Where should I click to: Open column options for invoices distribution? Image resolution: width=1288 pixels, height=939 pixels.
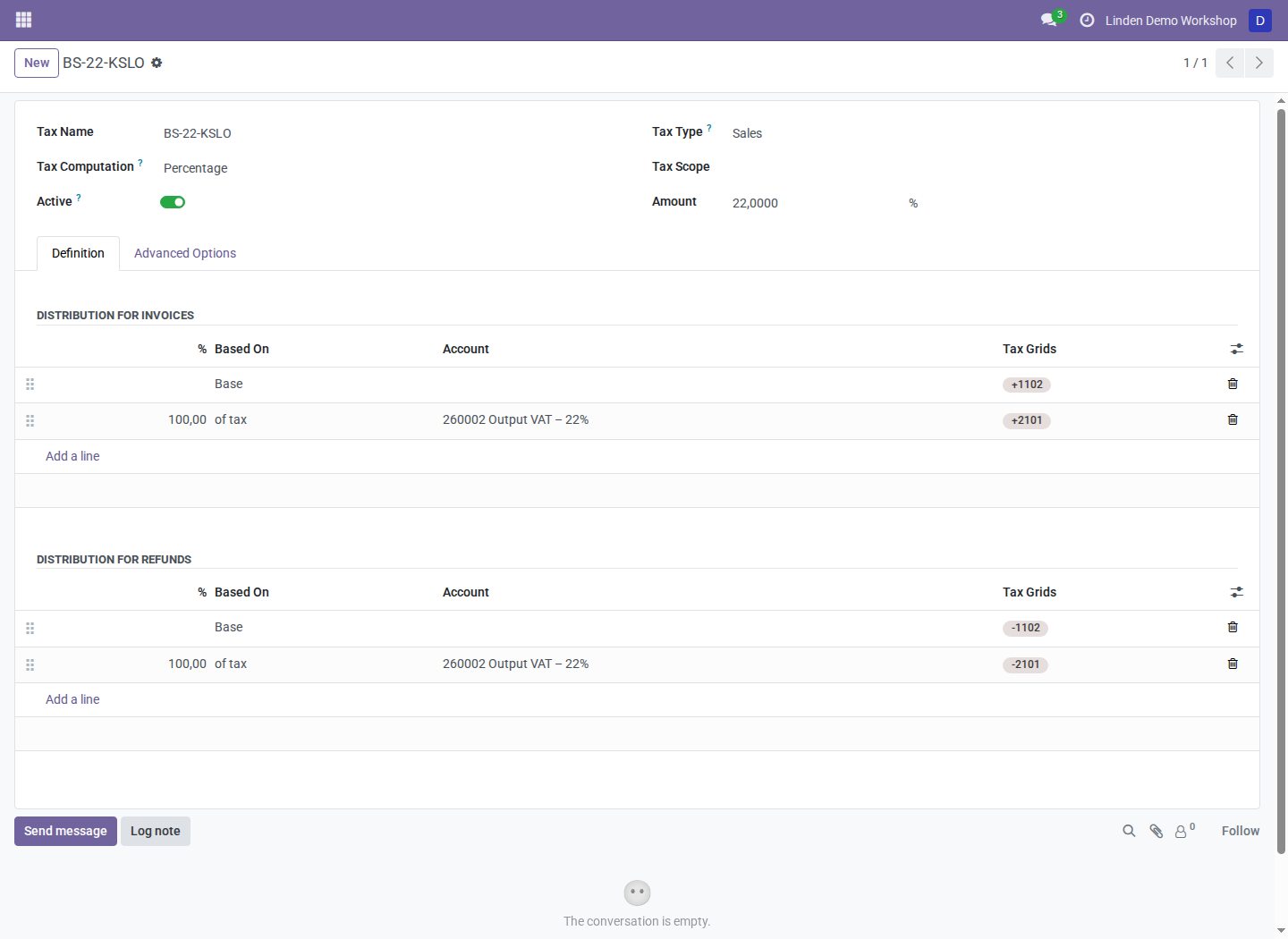click(1236, 349)
